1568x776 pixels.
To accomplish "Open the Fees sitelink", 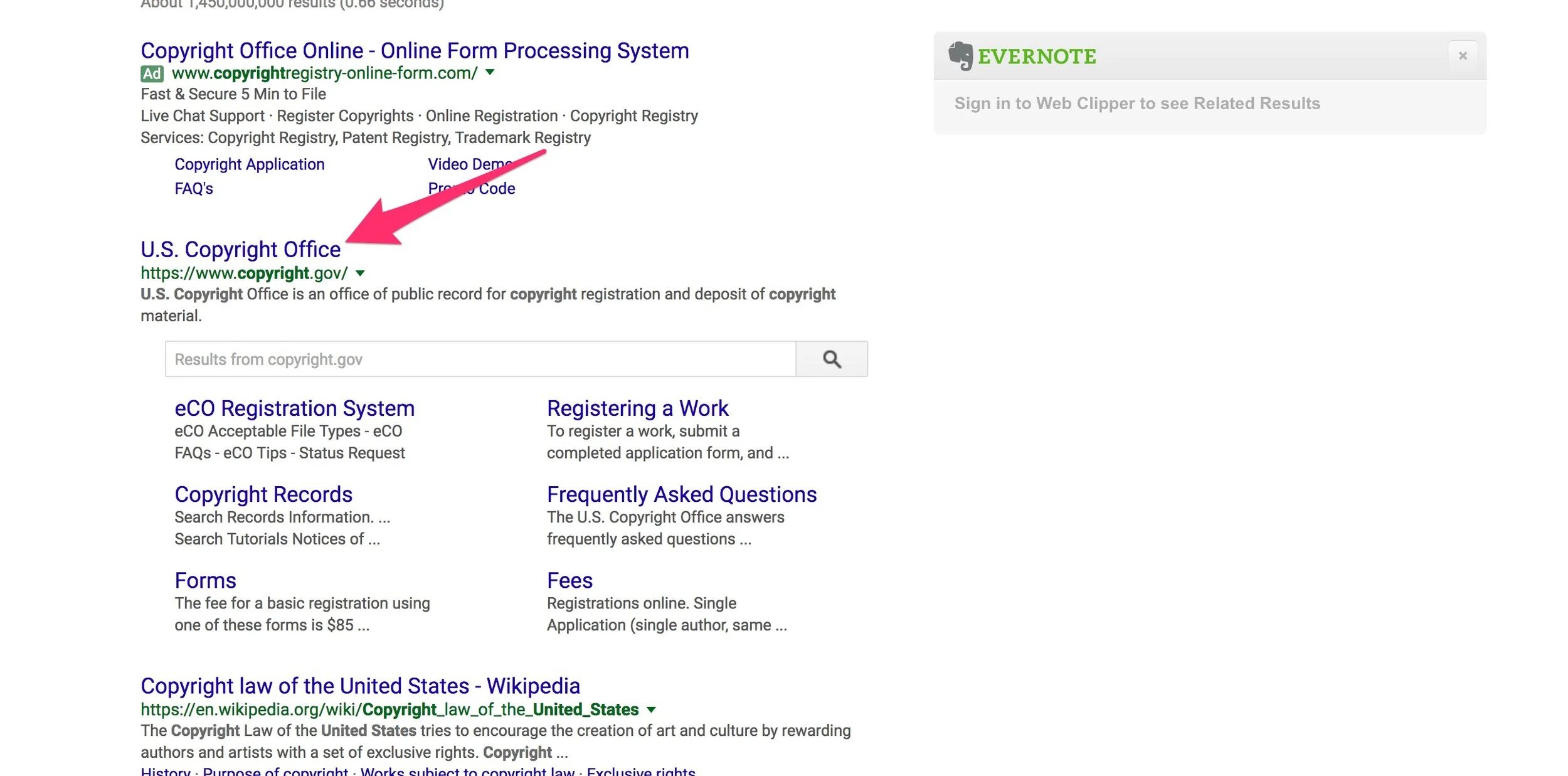I will [569, 580].
